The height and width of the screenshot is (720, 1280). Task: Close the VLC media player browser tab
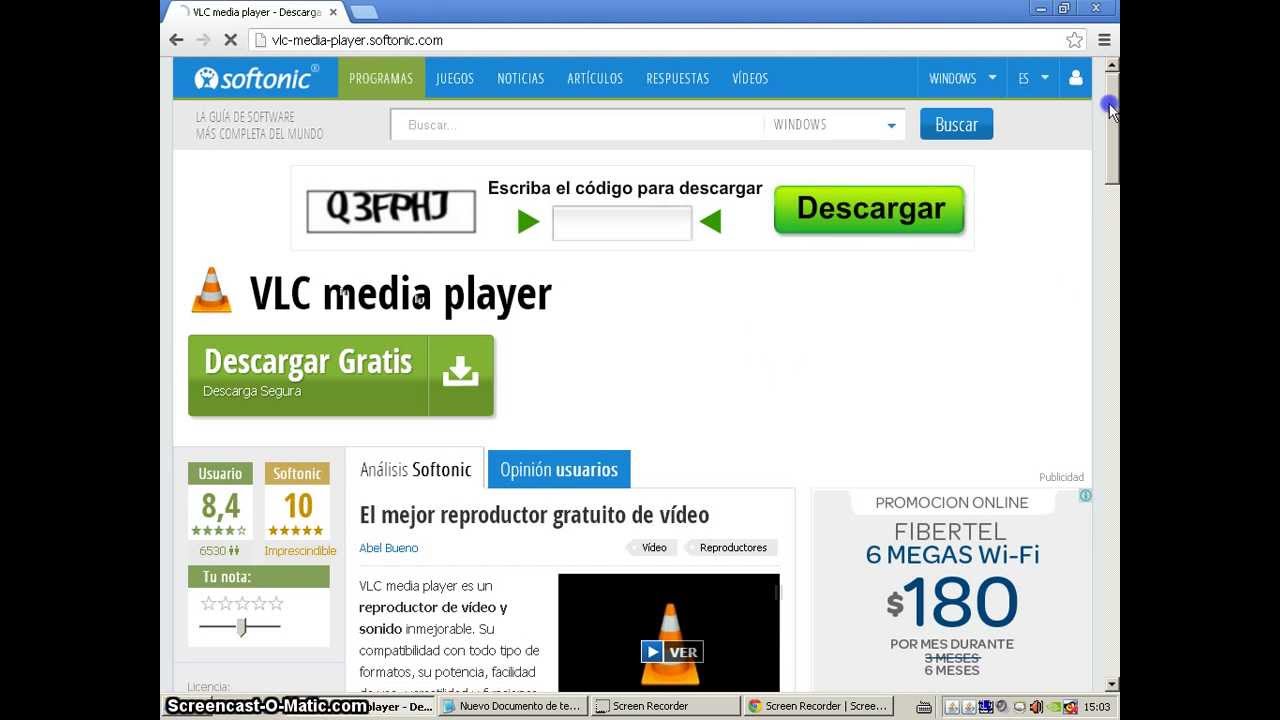[x=333, y=12]
